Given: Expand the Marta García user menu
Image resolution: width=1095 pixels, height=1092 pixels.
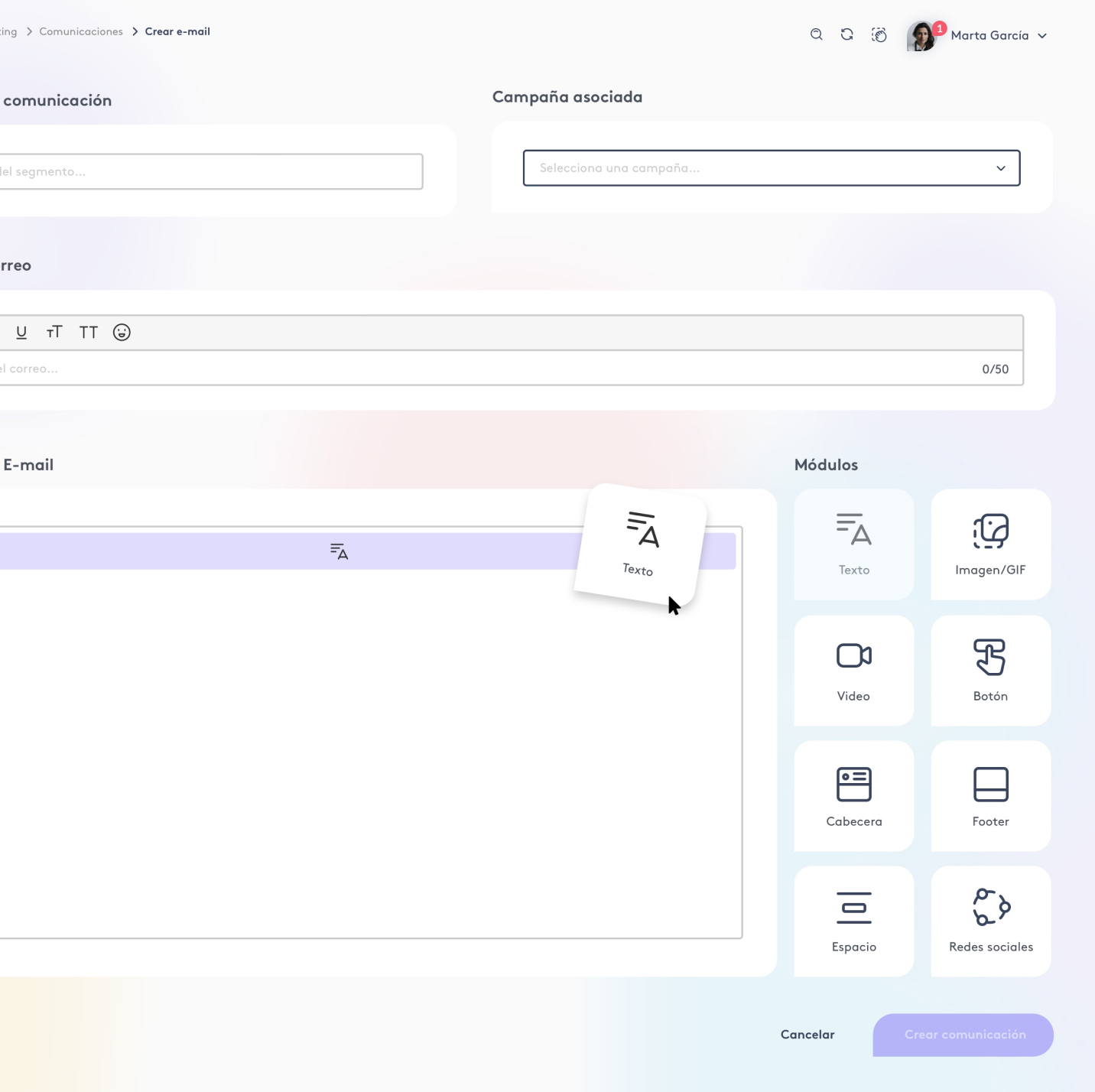Looking at the screenshot, I should coord(998,36).
